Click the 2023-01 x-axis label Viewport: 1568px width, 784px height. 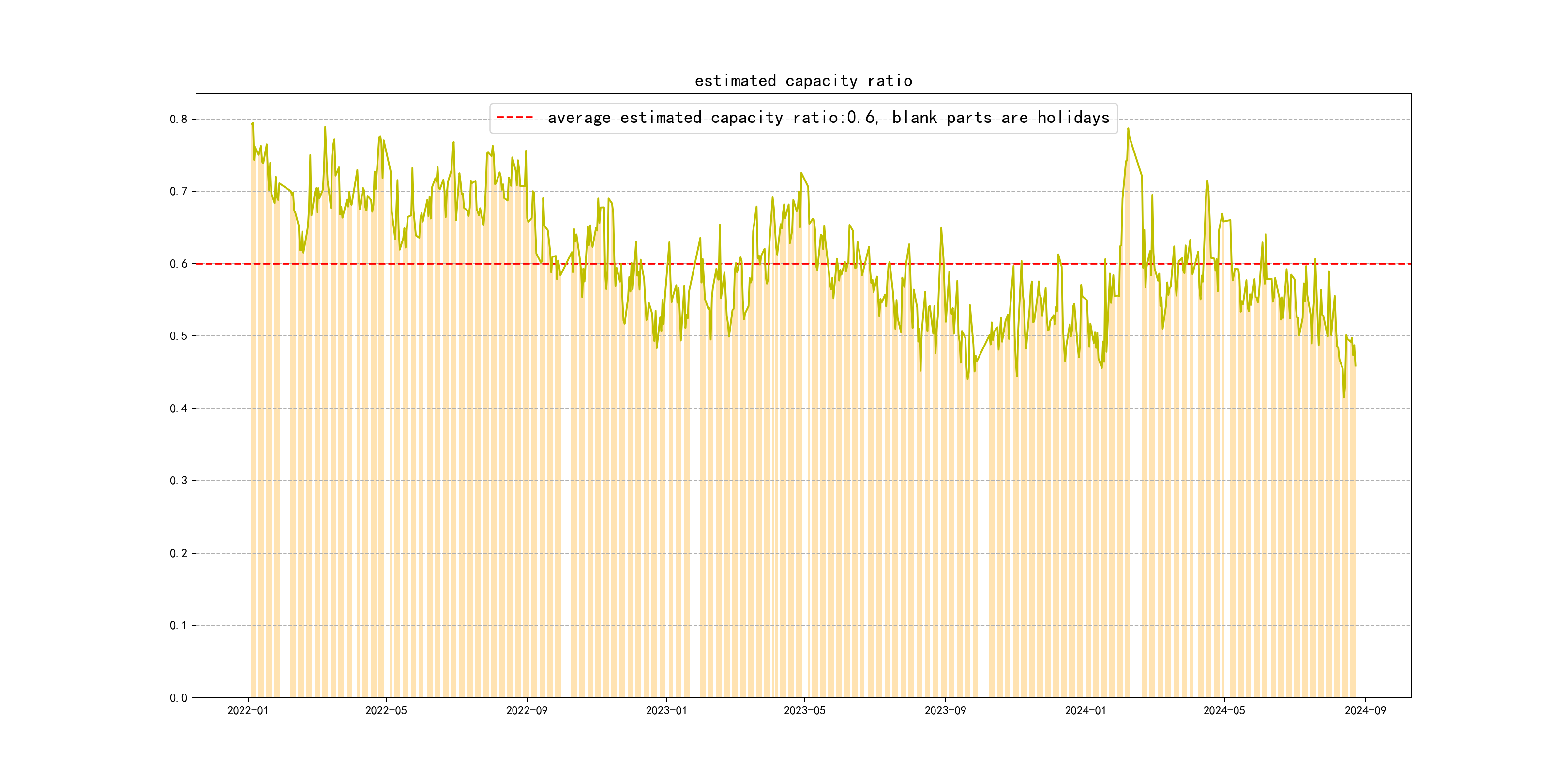[666, 710]
